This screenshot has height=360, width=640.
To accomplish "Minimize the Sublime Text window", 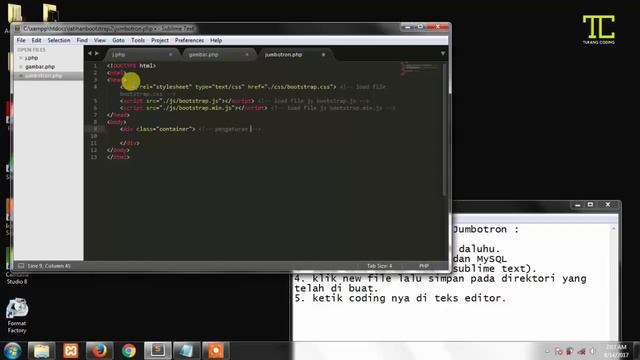I will click(x=408, y=27).
